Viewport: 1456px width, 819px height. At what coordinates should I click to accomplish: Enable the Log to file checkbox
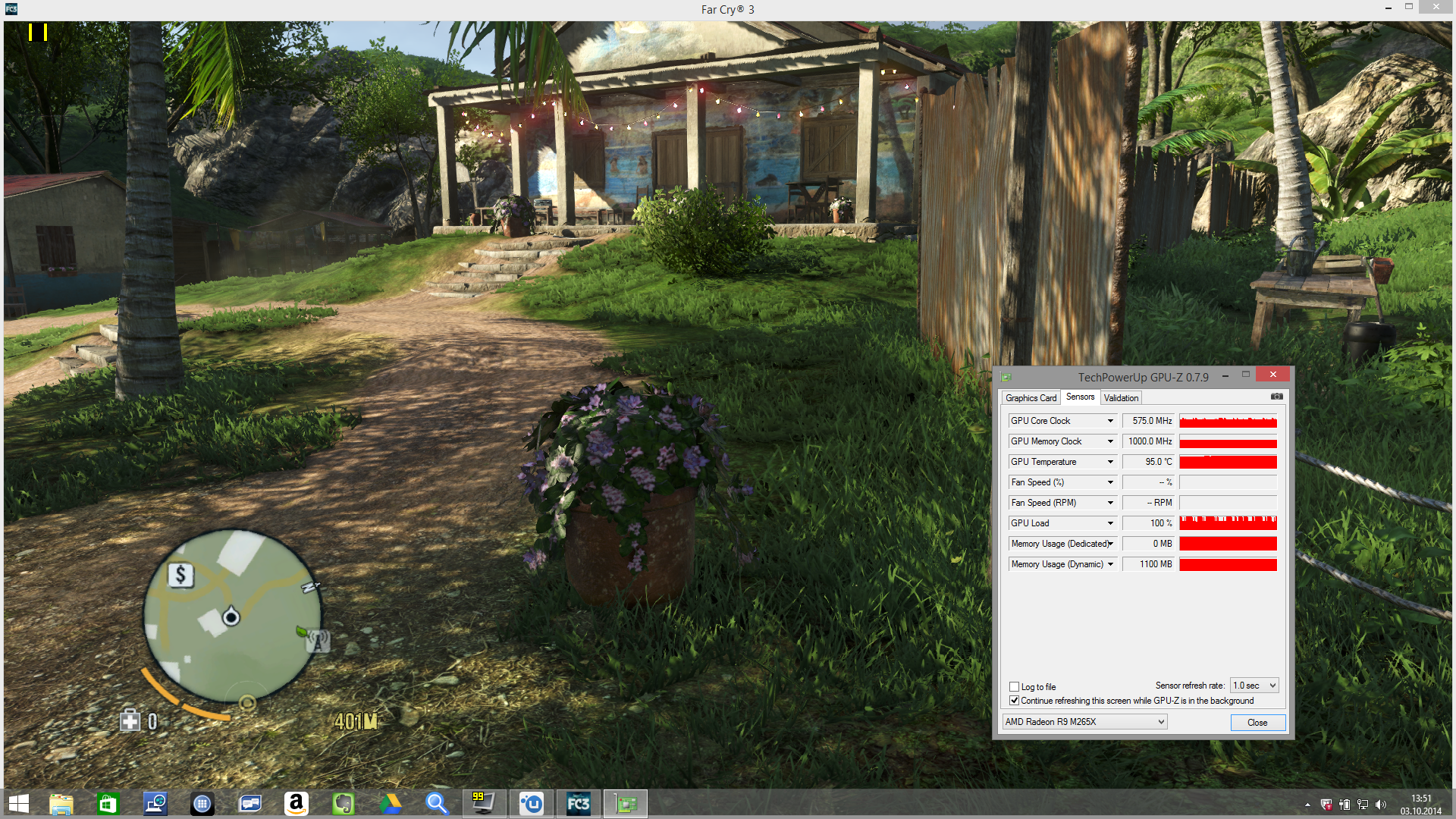[x=1014, y=687]
